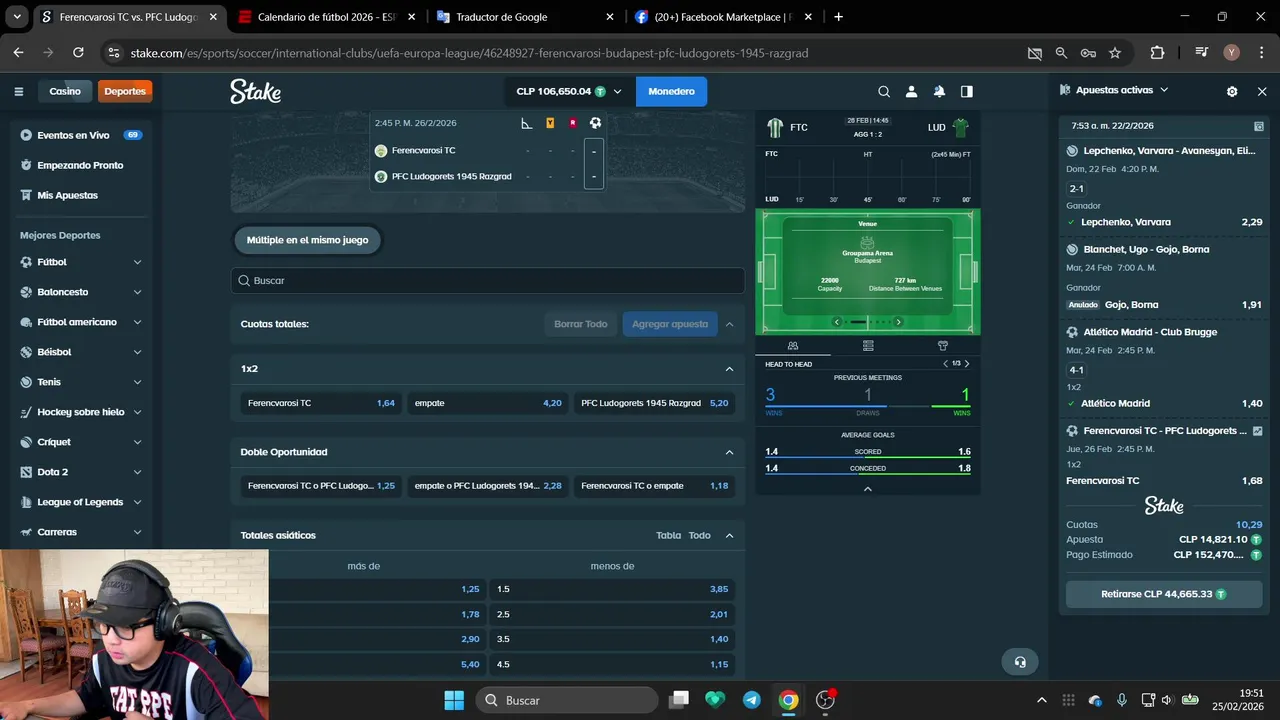Show previous head to head page

pyautogui.click(x=945, y=364)
